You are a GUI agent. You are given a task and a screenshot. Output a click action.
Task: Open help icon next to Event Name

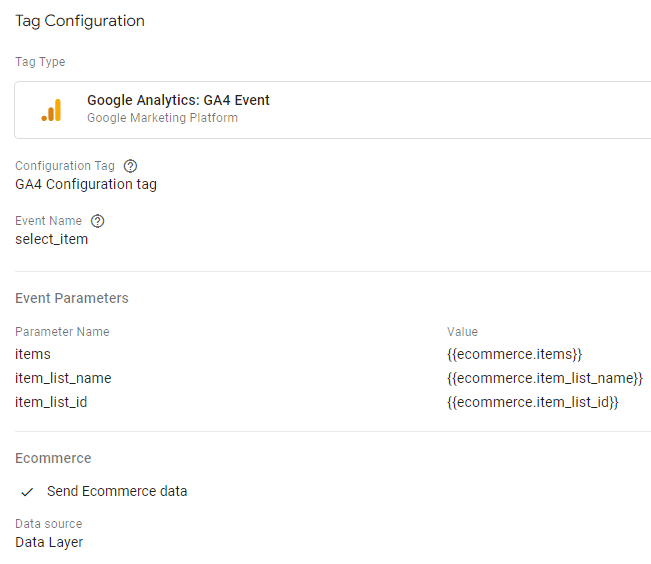98,221
